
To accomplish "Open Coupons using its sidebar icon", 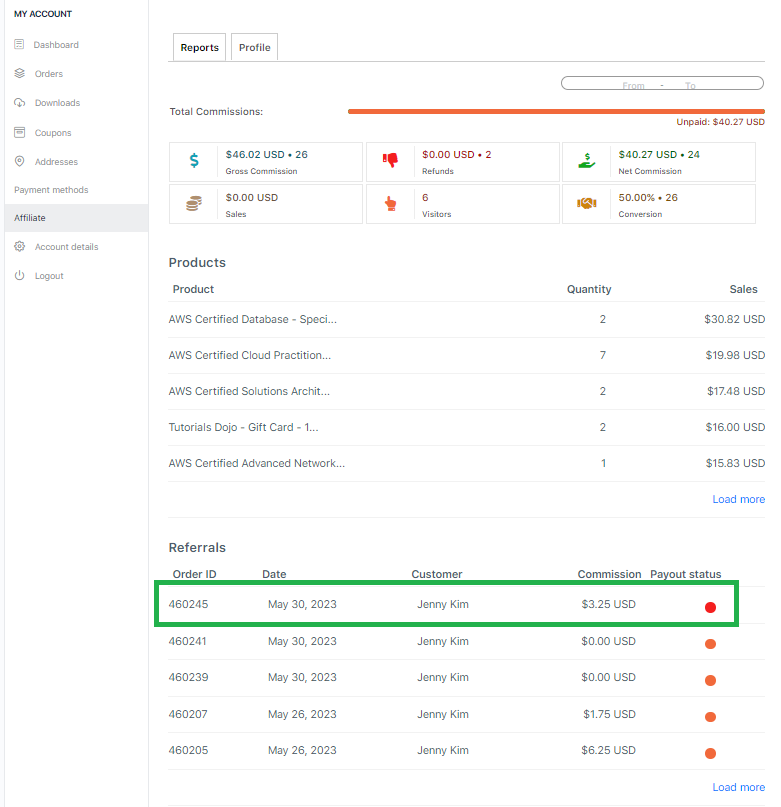I will [18, 131].
